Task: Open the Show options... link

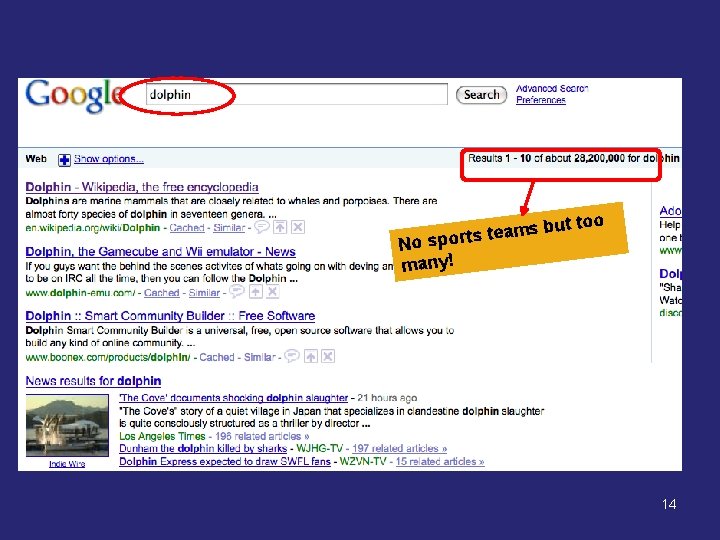Action: point(109,159)
